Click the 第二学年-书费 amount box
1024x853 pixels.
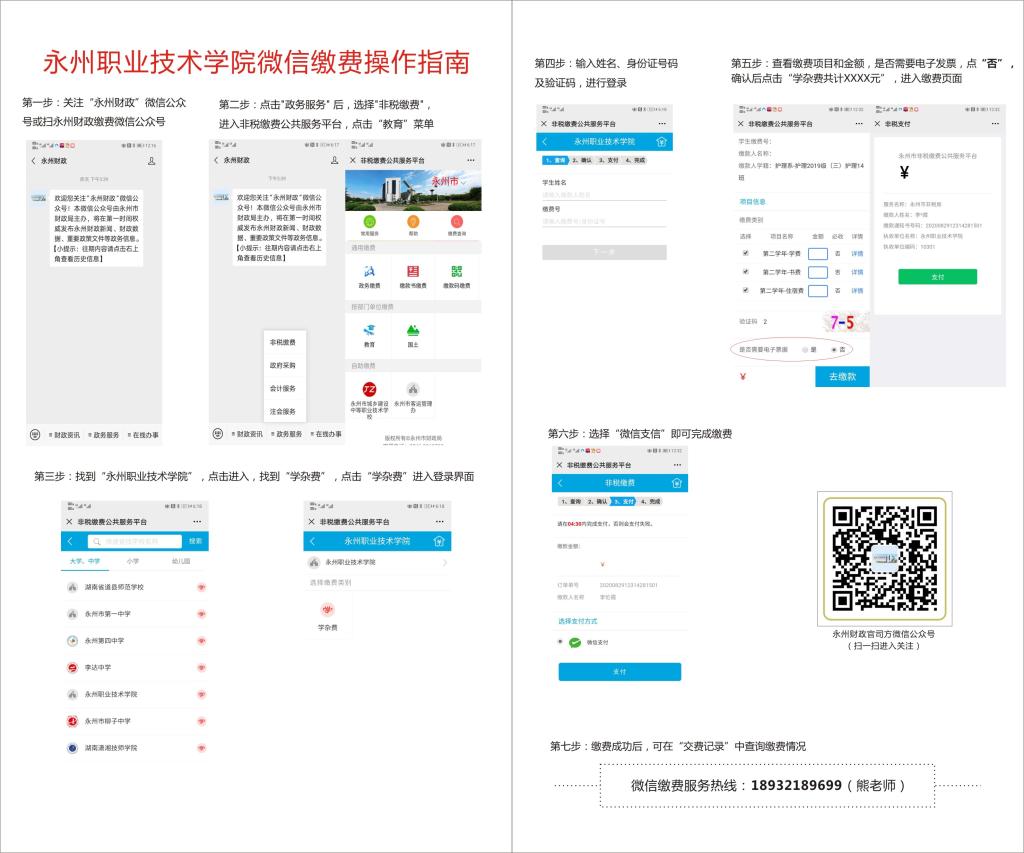coord(818,272)
